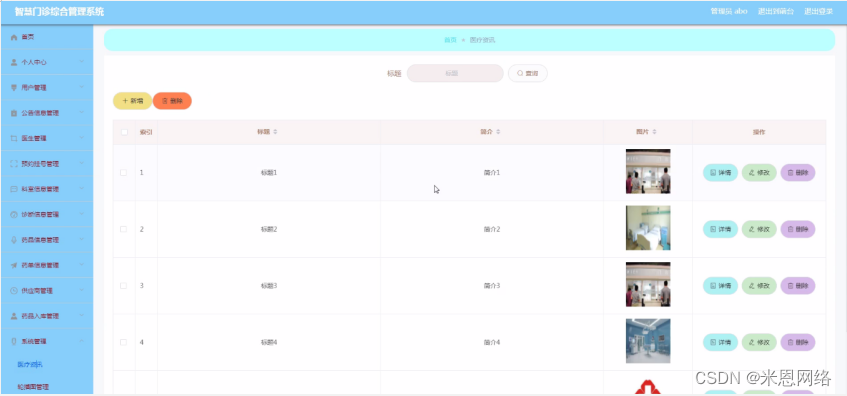Viewport: 847px width, 396px height.
Task: Click the 索引 column header
Action: 146,132
